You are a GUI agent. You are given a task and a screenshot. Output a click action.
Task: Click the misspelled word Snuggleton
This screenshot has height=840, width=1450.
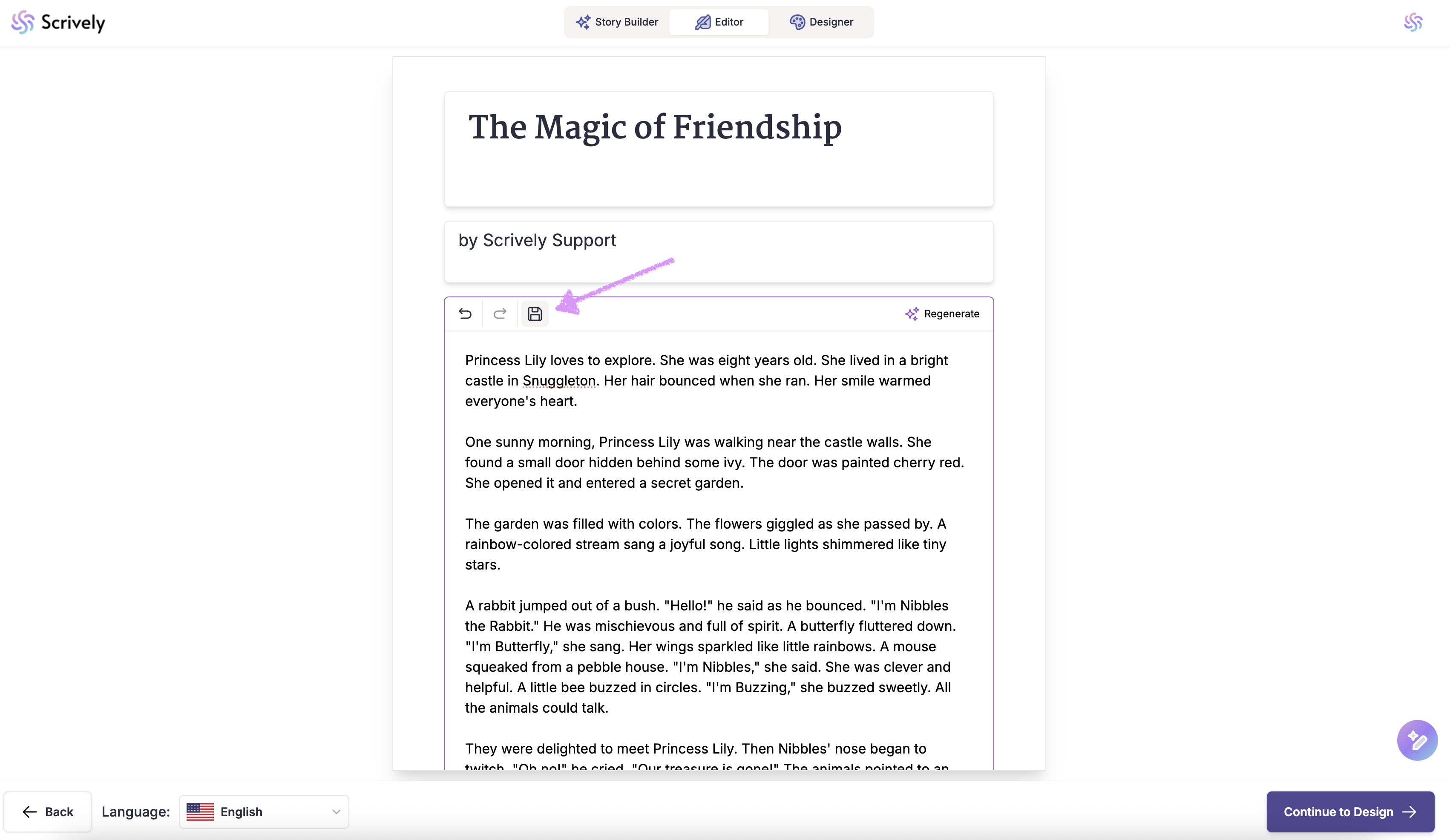pos(559,381)
